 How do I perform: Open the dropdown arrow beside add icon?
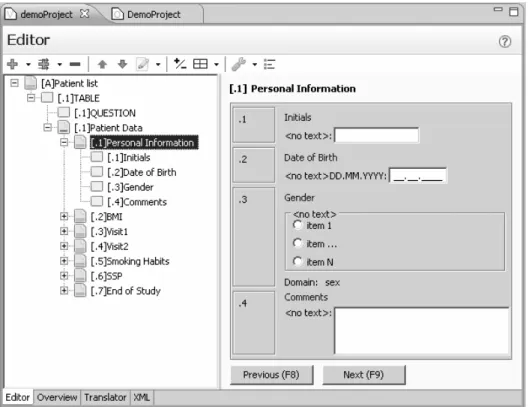point(28,64)
